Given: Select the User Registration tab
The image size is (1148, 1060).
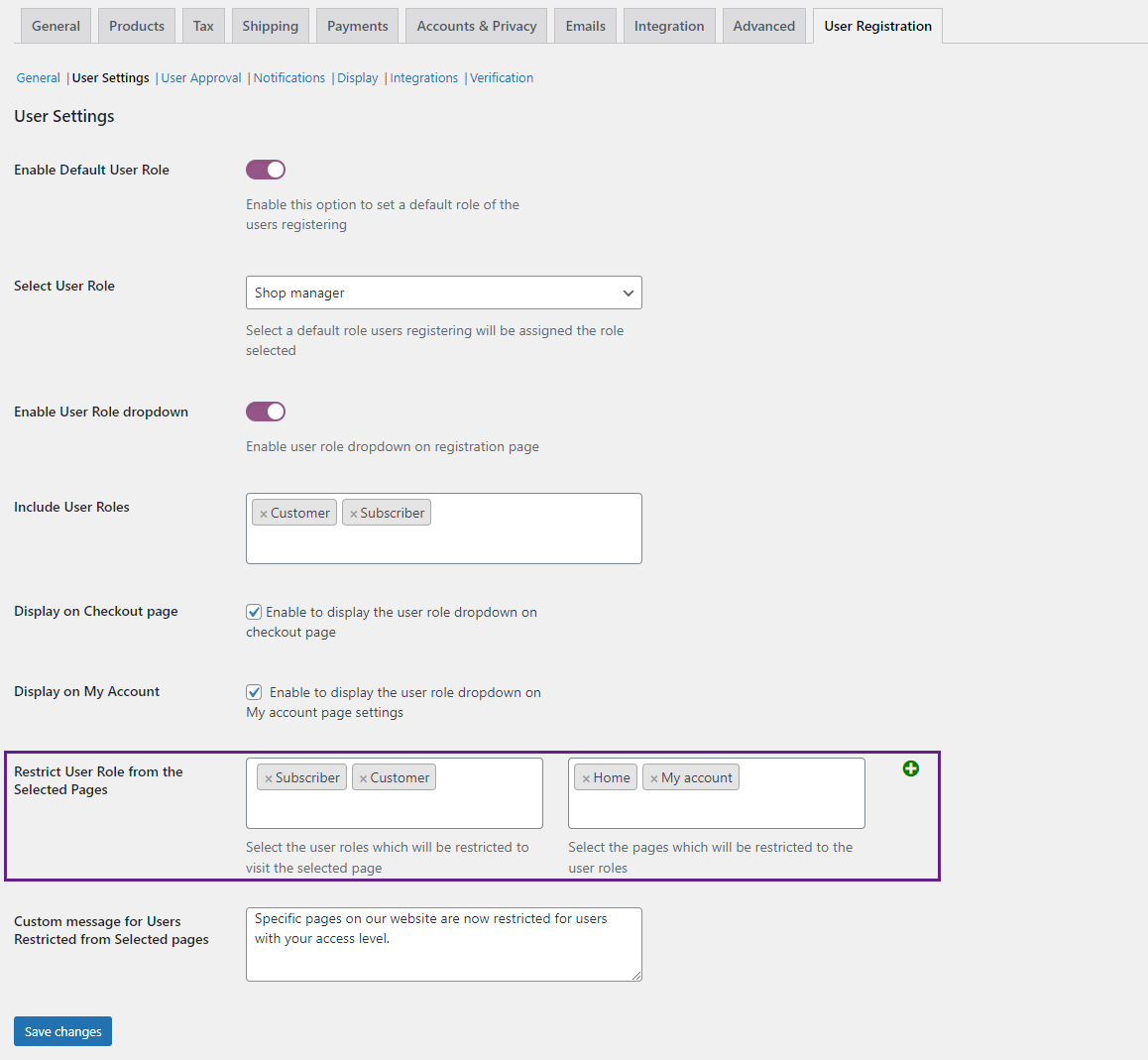Looking at the screenshot, I should point(877,27).
